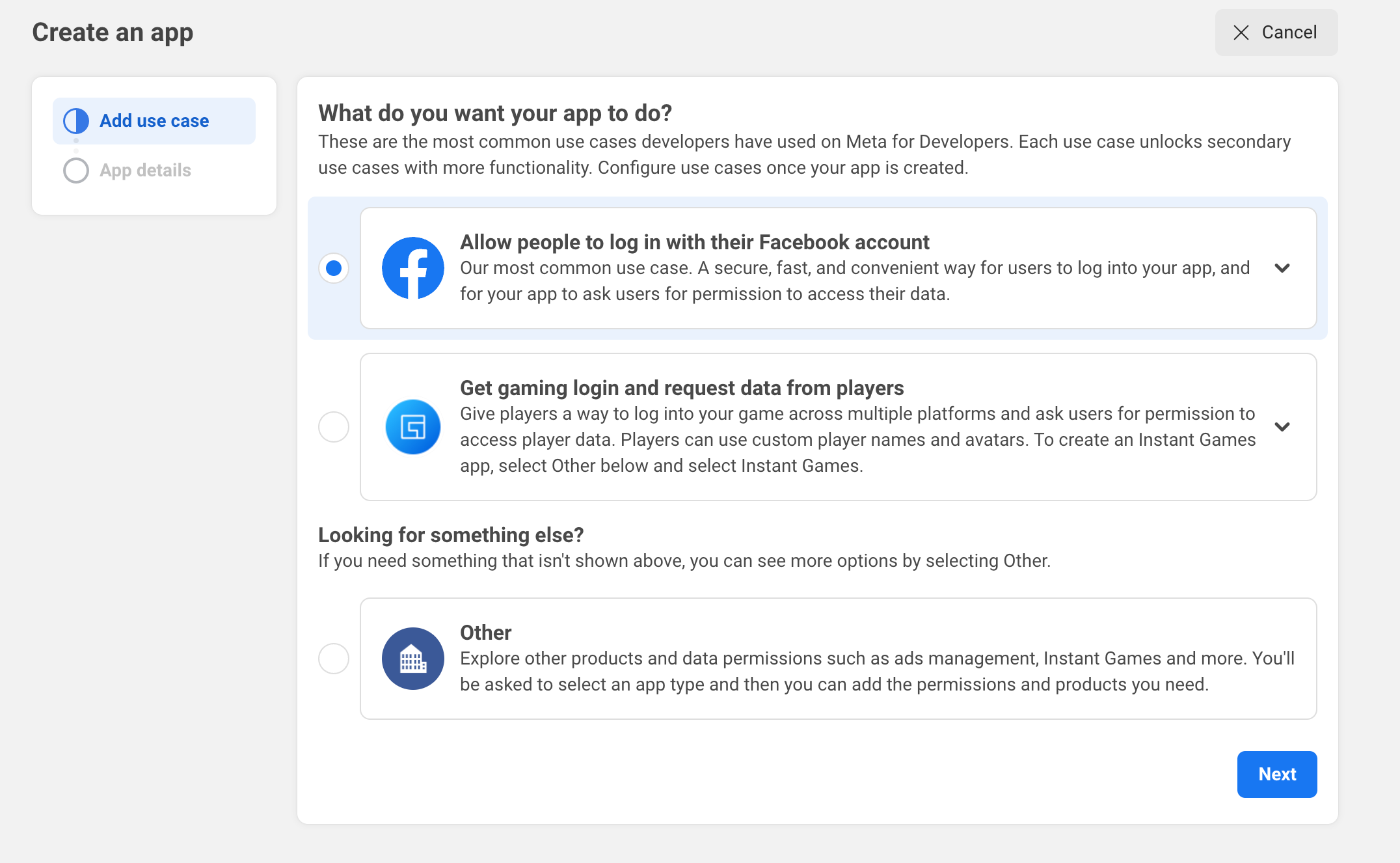Screen dimensions: 1400x863
Task: Click the gaming login icon
Action: coord(413,427)
